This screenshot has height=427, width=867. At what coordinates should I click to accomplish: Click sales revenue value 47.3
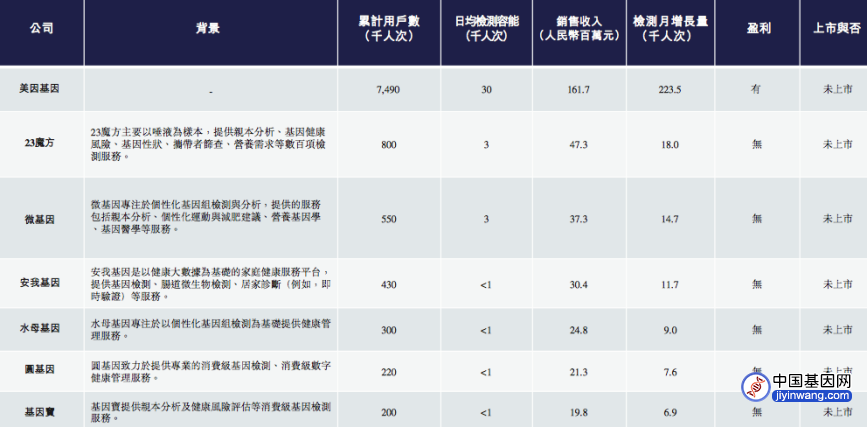pos(578,145)
